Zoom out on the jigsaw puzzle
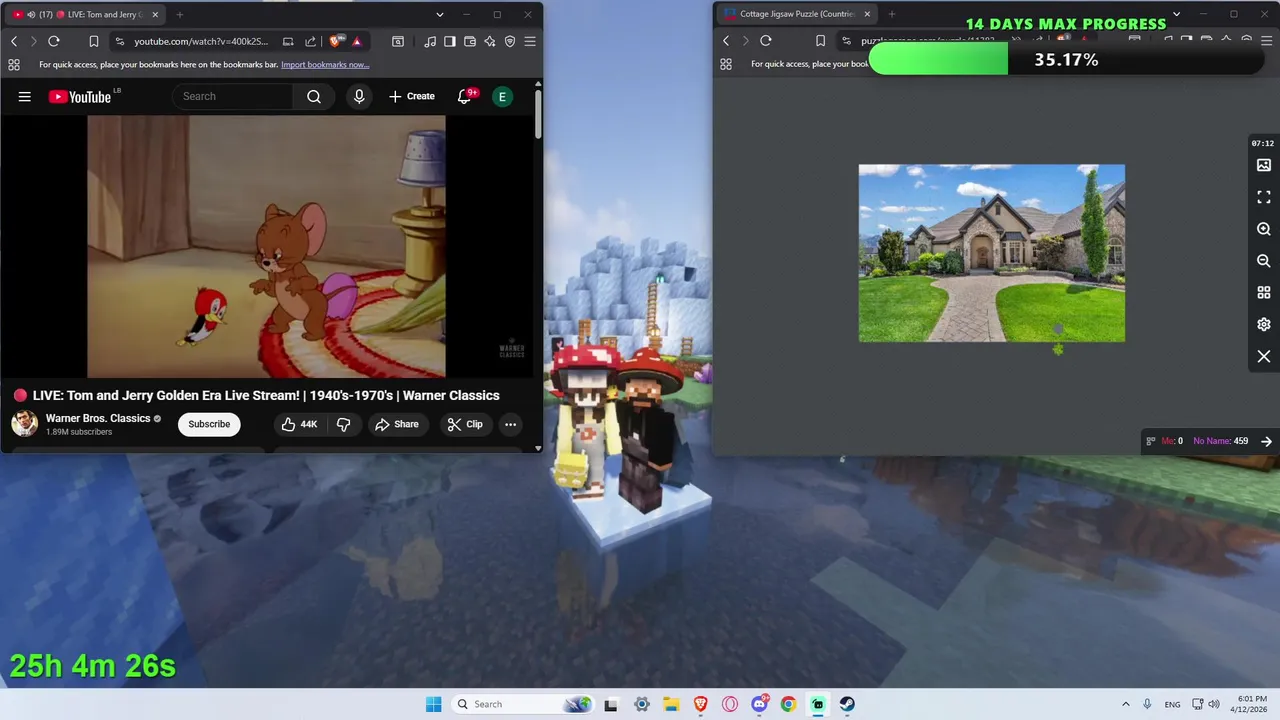 tap(1264, 261)
